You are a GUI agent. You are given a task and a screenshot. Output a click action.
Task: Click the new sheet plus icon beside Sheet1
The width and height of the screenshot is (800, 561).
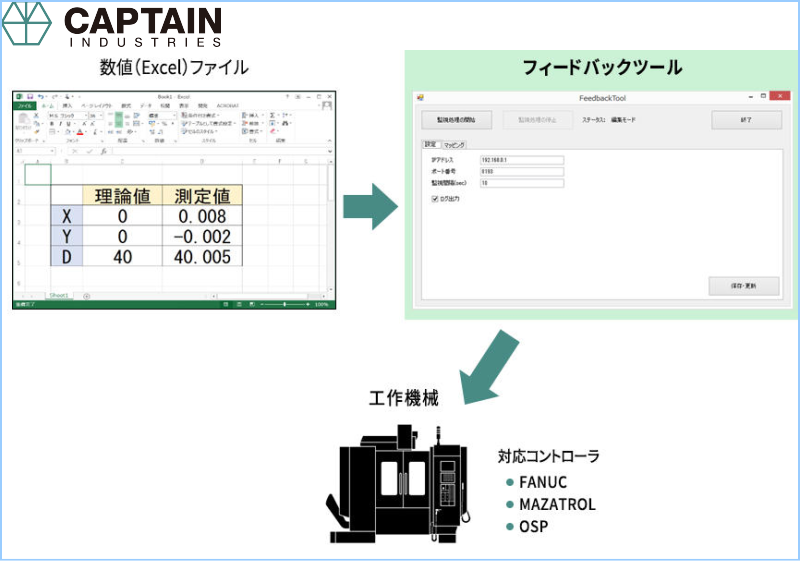87,296
